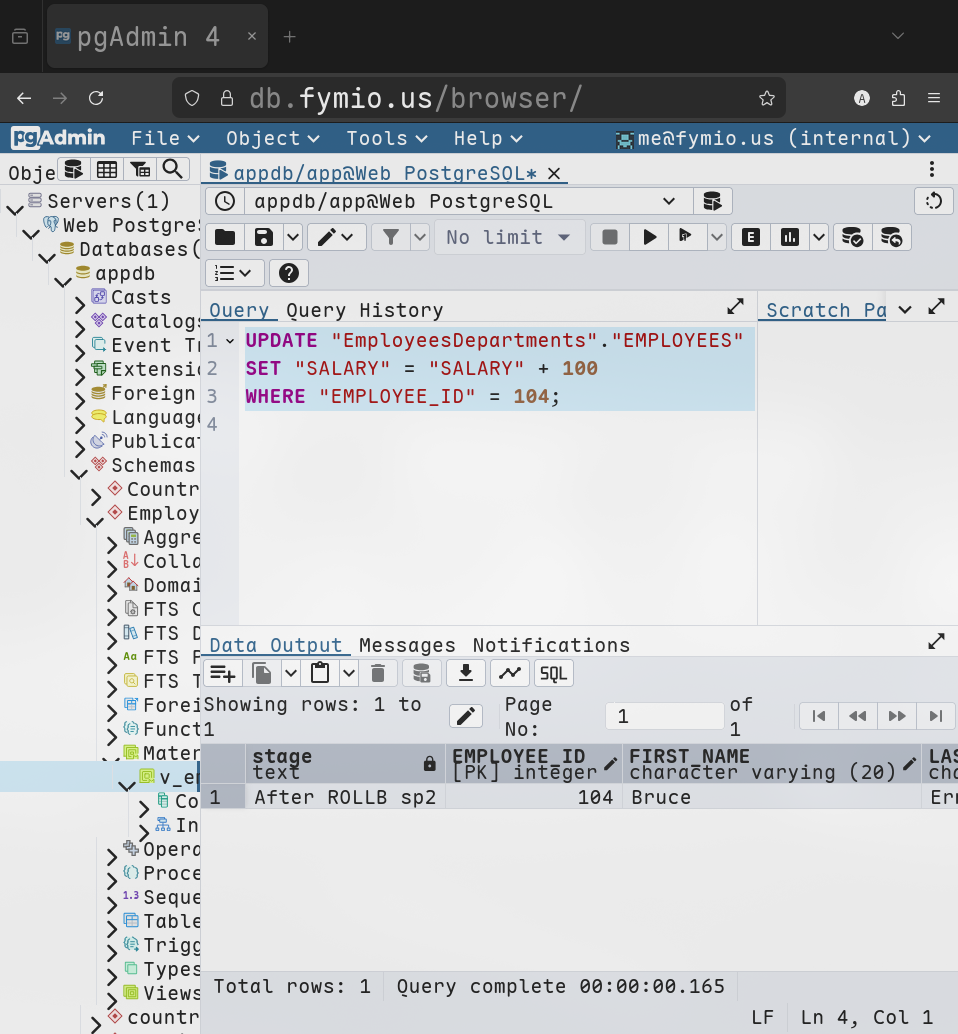Screen dimensions: 958x1034
Task: Click the me@fymio.us user account menu
Action: click(x=773, y=138)
